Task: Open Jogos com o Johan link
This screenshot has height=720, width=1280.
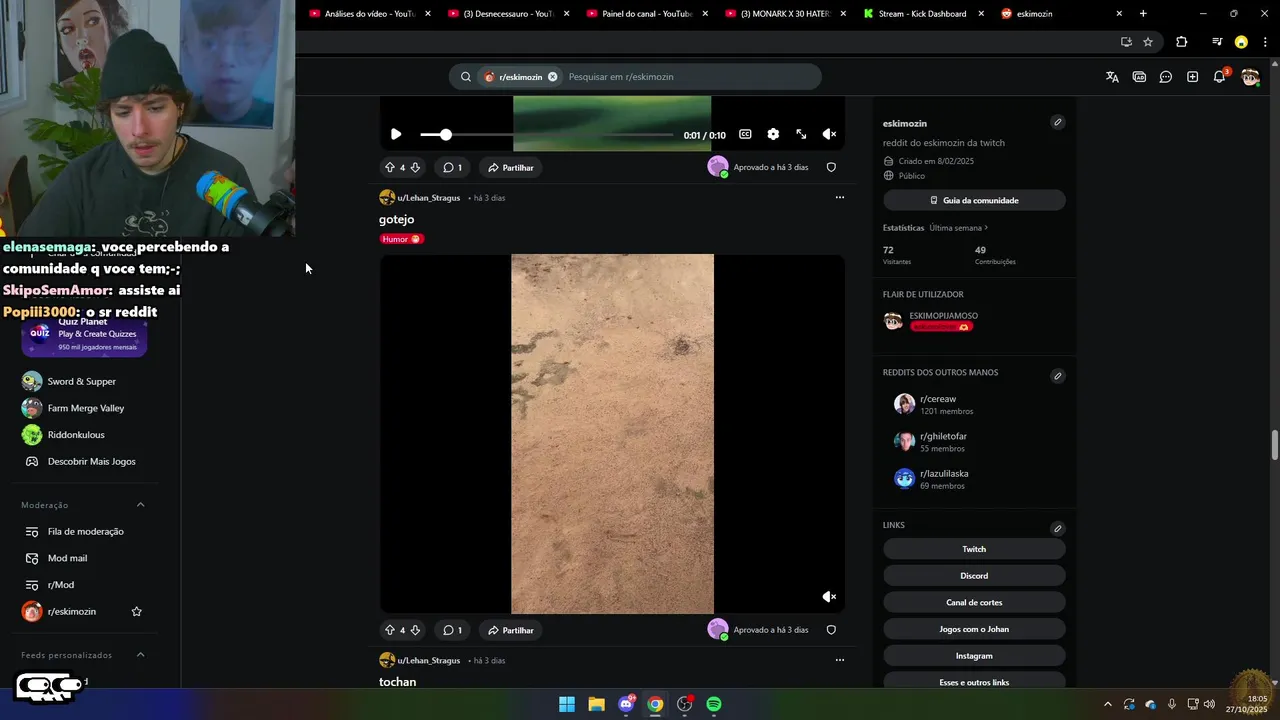Action: coord(974,629)
